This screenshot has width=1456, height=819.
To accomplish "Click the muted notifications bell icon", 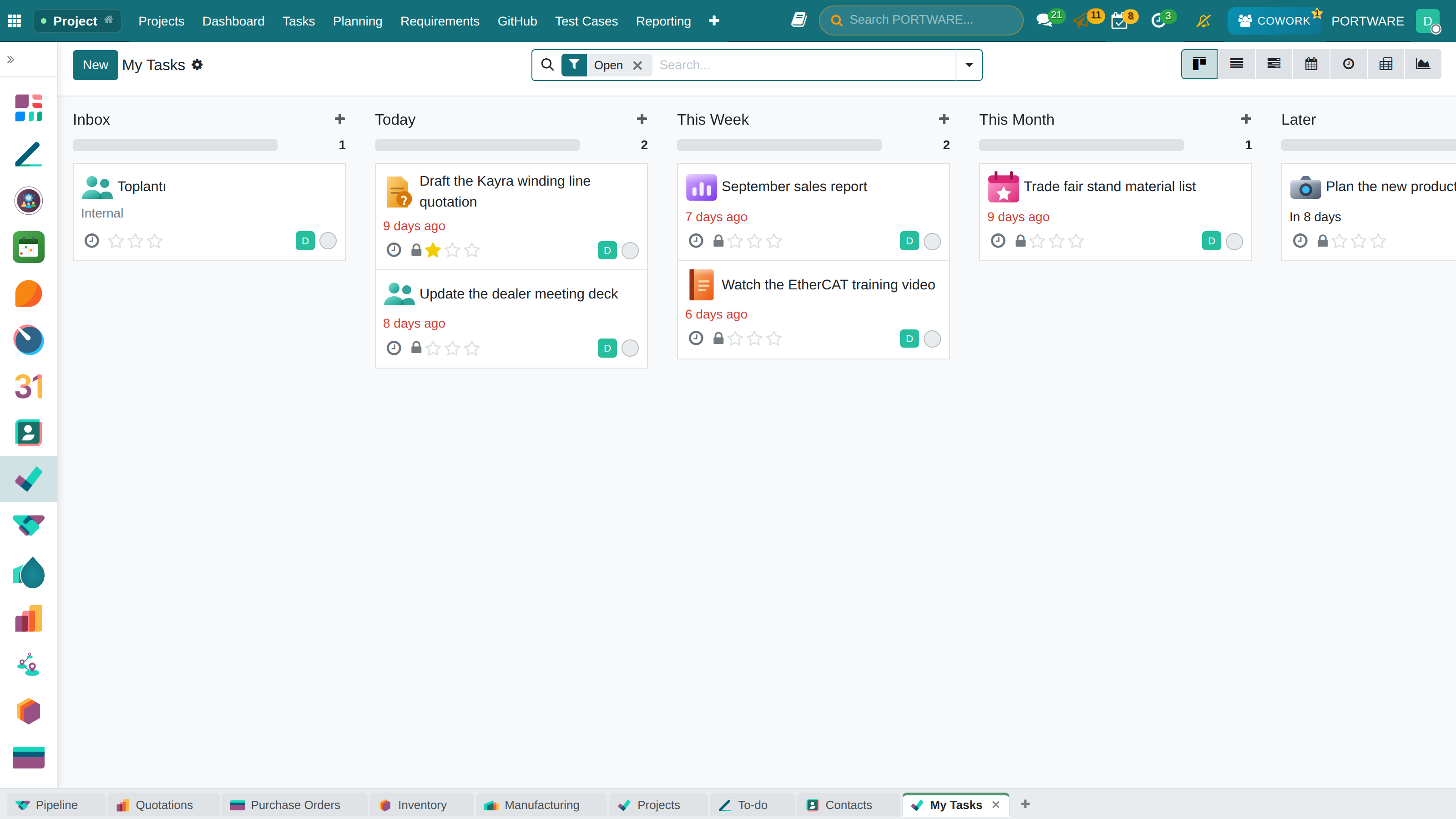I will coord(1203,21).
